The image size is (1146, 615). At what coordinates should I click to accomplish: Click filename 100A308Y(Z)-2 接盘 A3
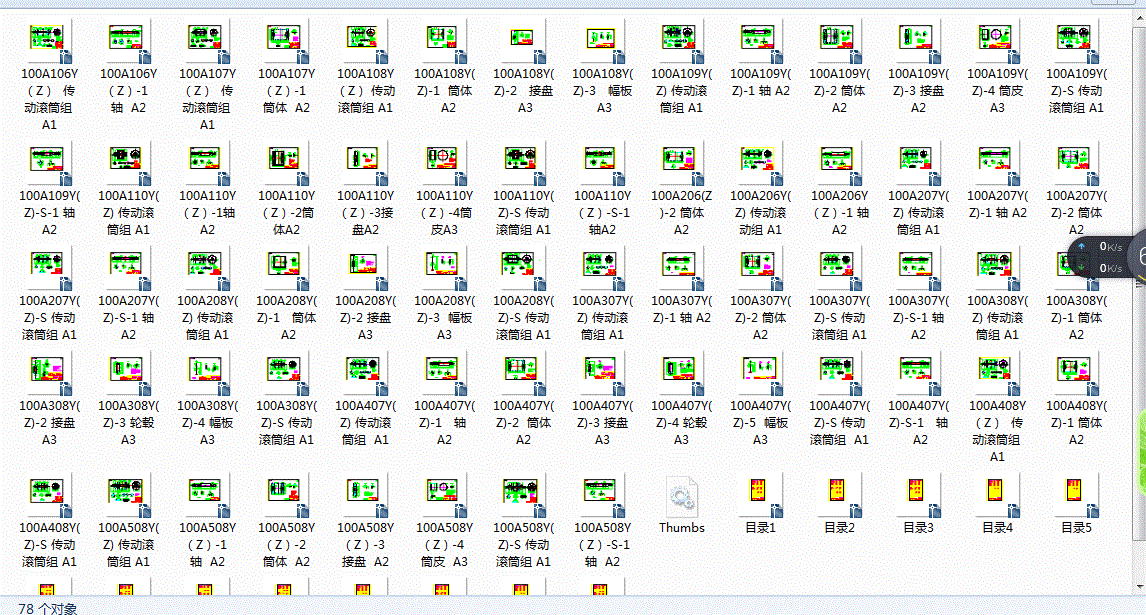(x=49, y=423)
